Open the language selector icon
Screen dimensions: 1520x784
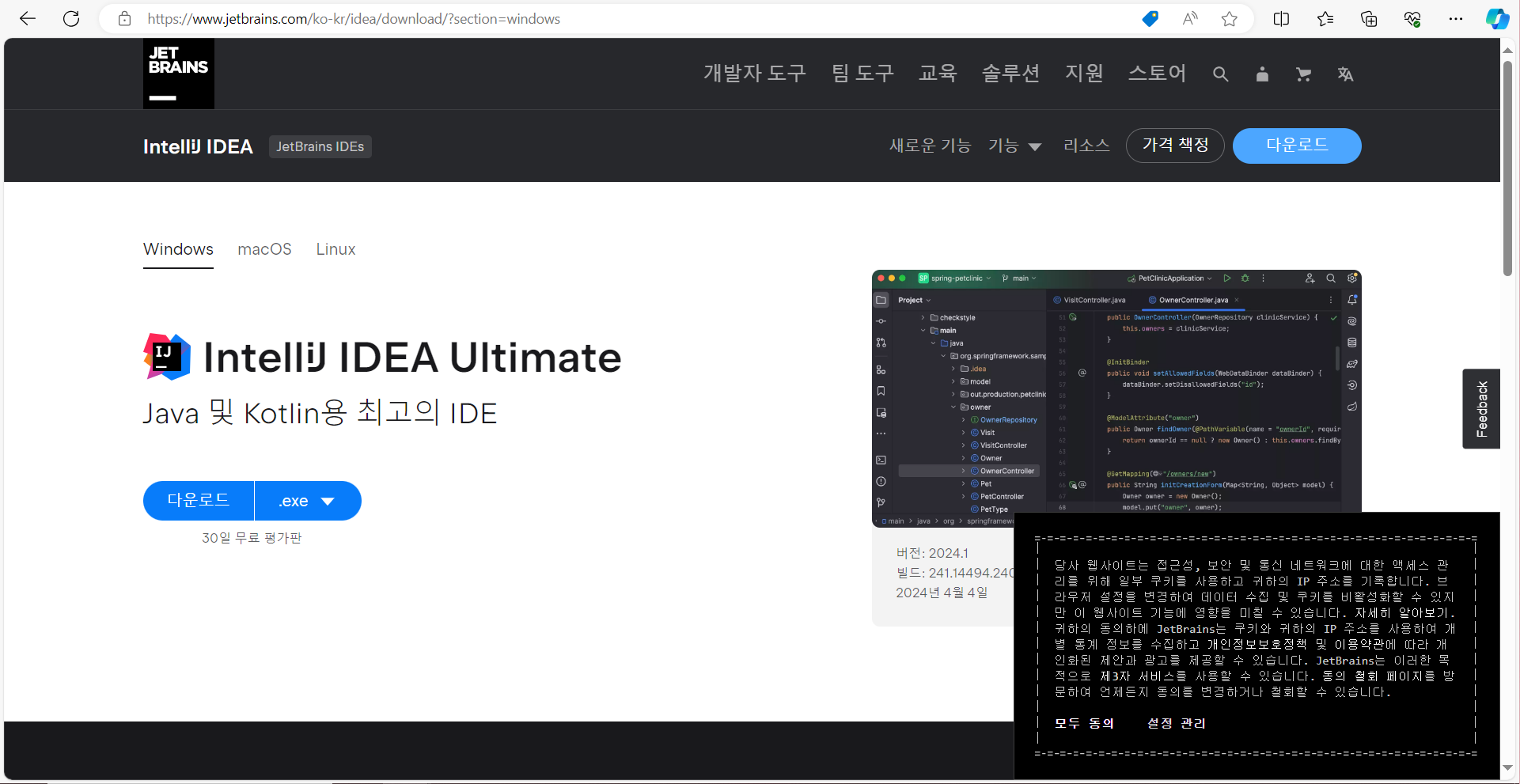pyautogui.click(x=1345, y=74)
